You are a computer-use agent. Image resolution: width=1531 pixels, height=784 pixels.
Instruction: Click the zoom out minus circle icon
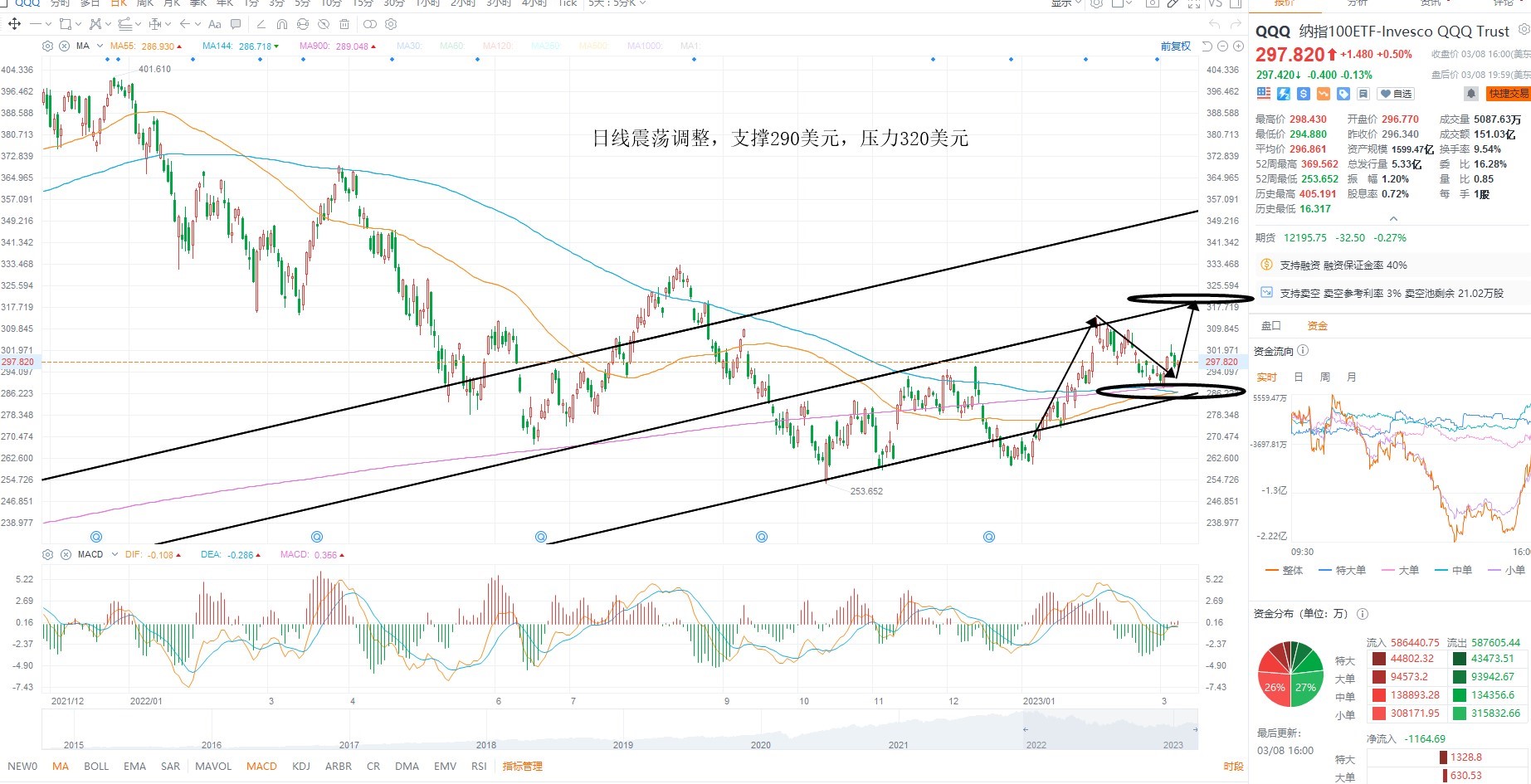click(x=1223, y=46)
